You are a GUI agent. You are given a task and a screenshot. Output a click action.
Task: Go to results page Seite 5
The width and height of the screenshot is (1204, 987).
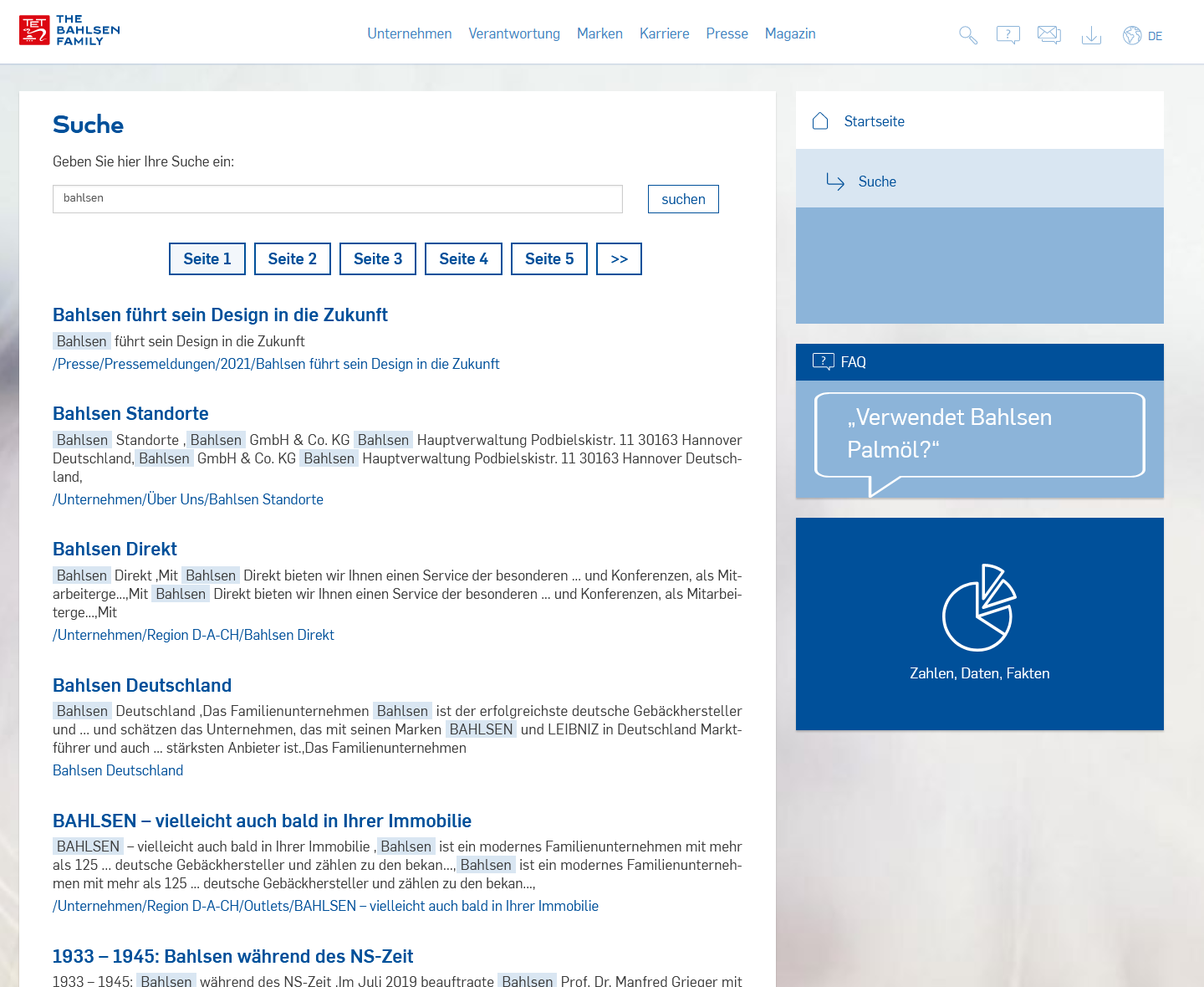549,258
